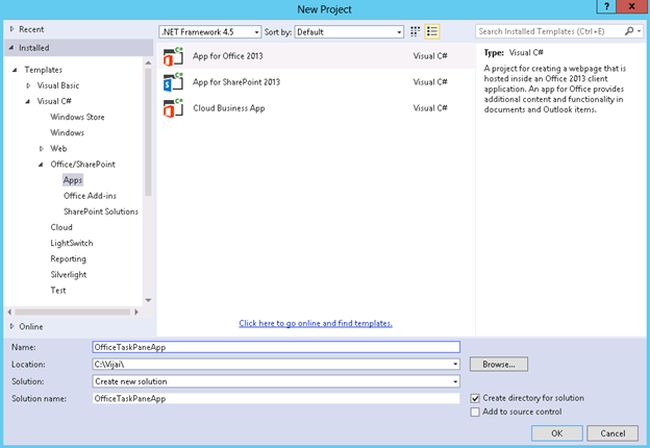Switch to small icons view
The width and height of the screenshot is (650, 448).
pos(415,31)
